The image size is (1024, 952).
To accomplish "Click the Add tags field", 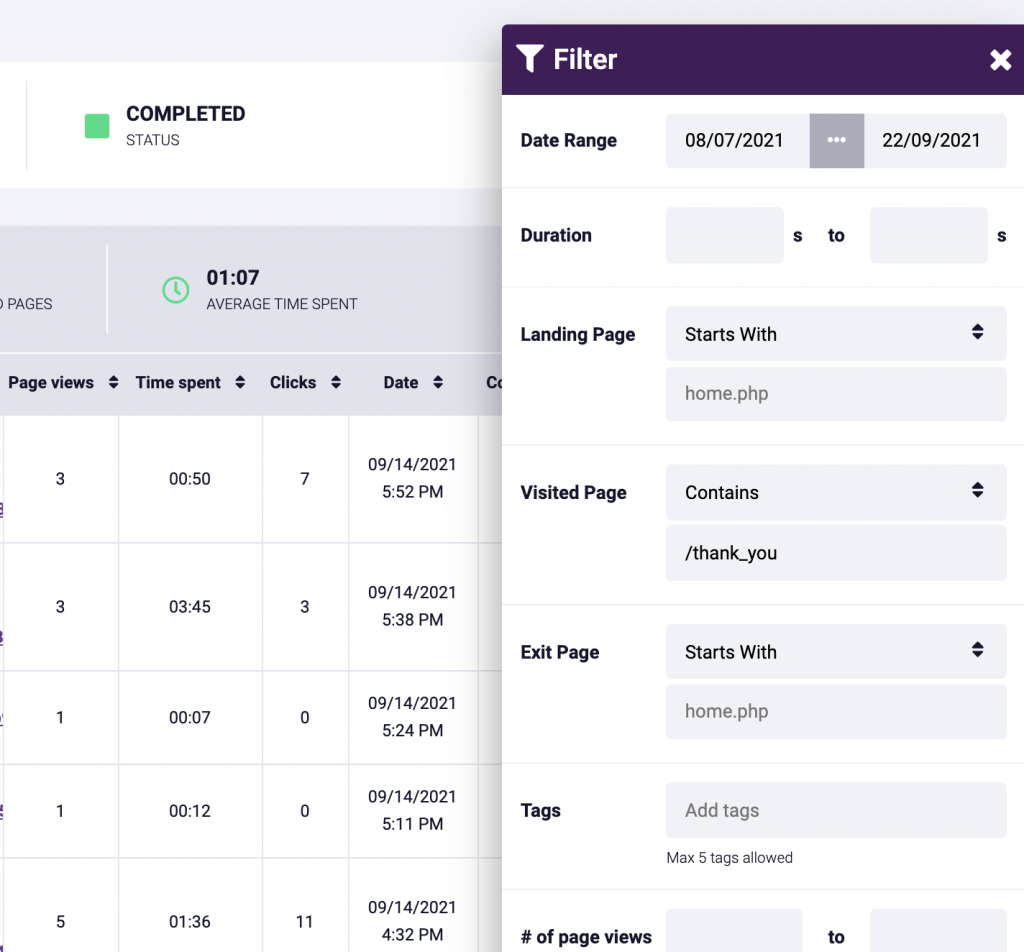I will coord(836,810).
